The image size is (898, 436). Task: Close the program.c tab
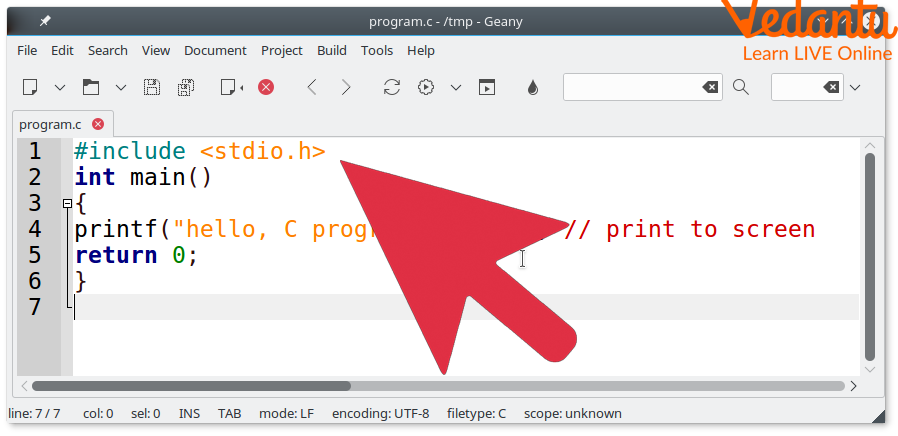[98, 125]
